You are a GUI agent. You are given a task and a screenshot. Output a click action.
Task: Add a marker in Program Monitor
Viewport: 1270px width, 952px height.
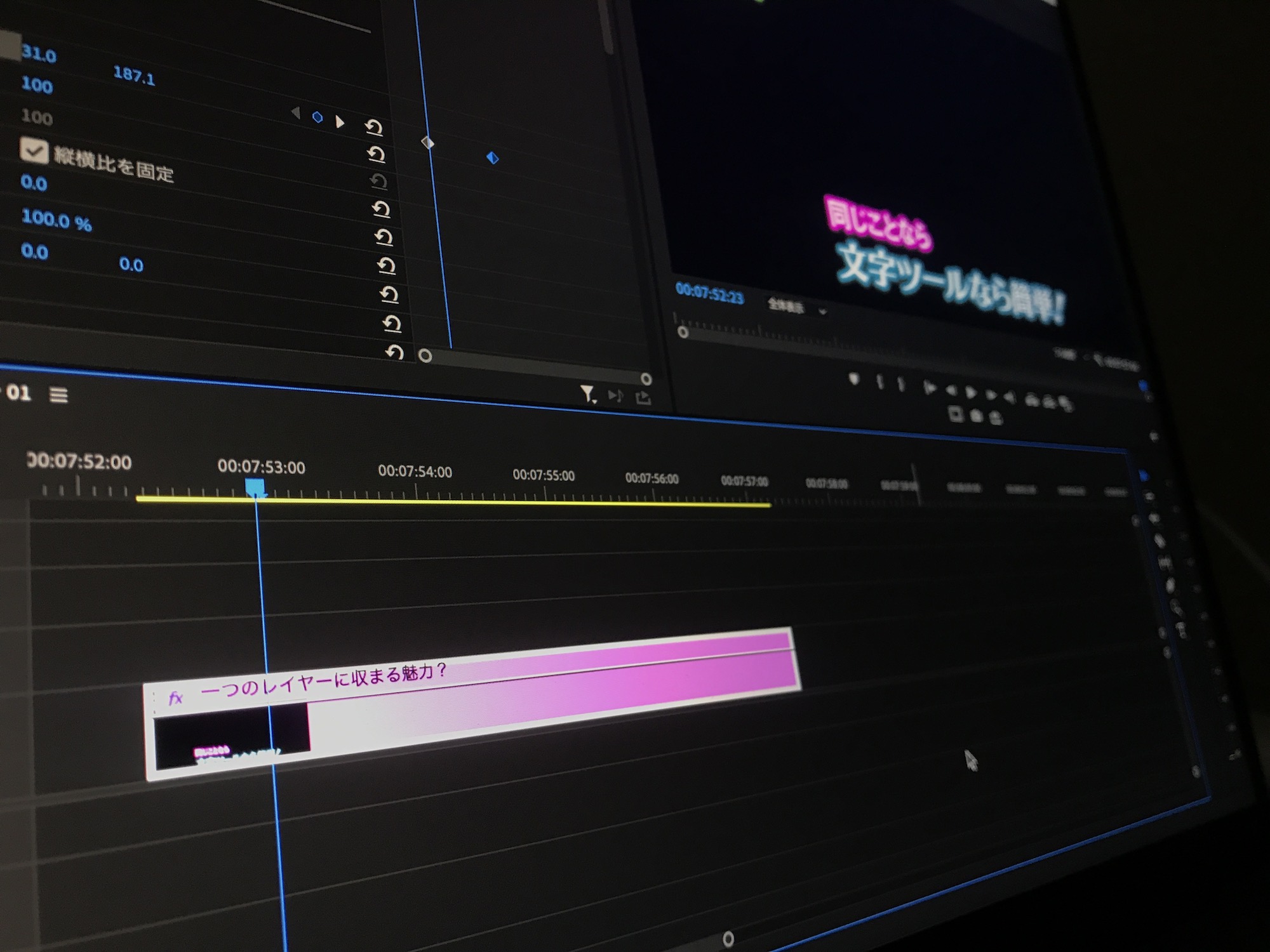[x=854, y=380]
